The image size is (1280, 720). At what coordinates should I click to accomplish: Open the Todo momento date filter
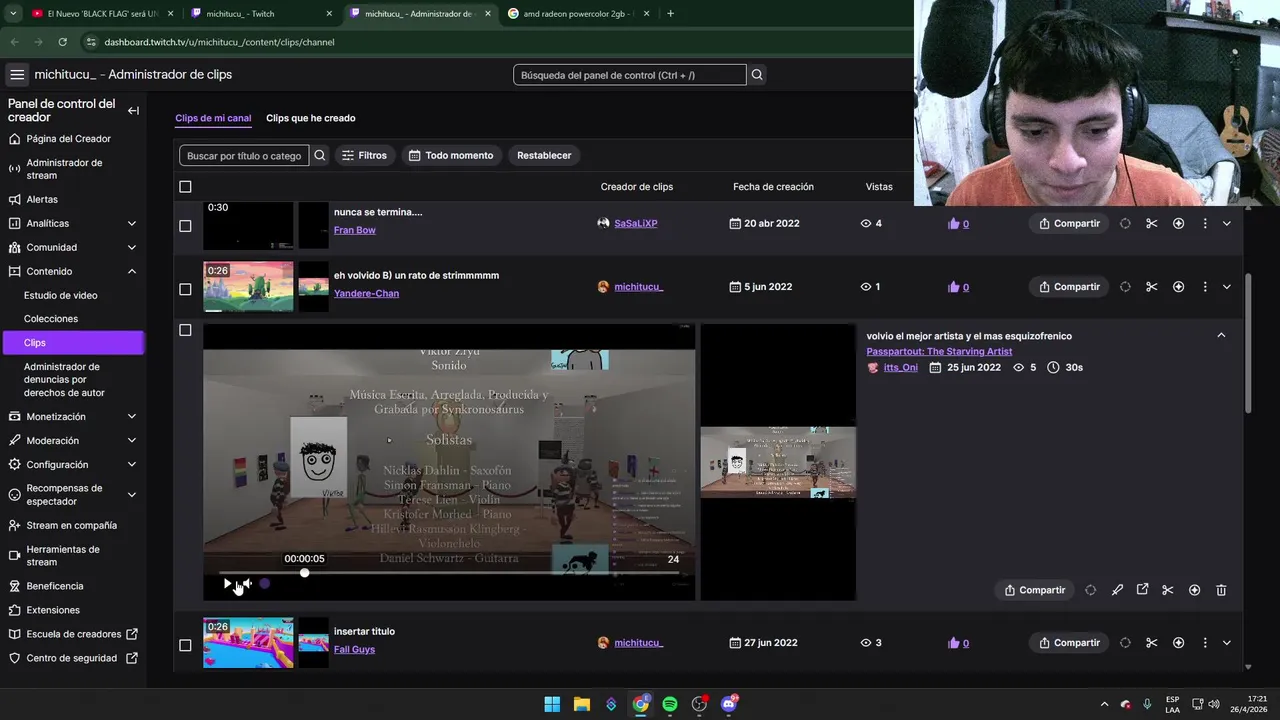[x=450, y=155]
